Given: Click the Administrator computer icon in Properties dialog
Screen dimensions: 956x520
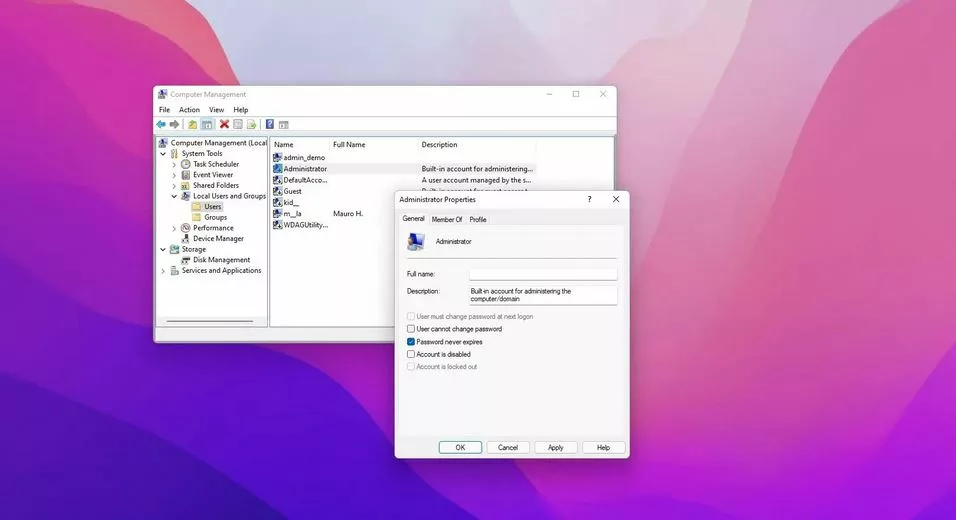Looking at the screenshot, I should click(416, 242).
